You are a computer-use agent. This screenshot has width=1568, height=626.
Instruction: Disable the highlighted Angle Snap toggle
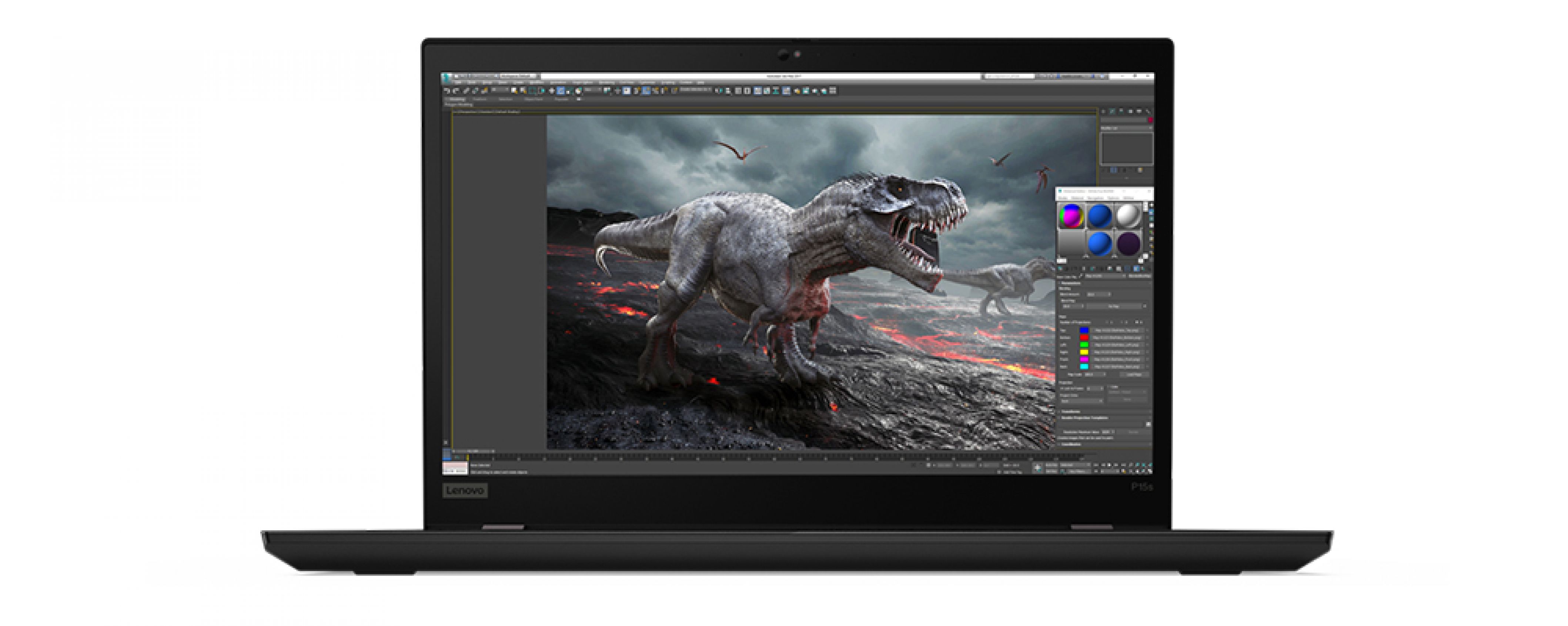[646, 91]
